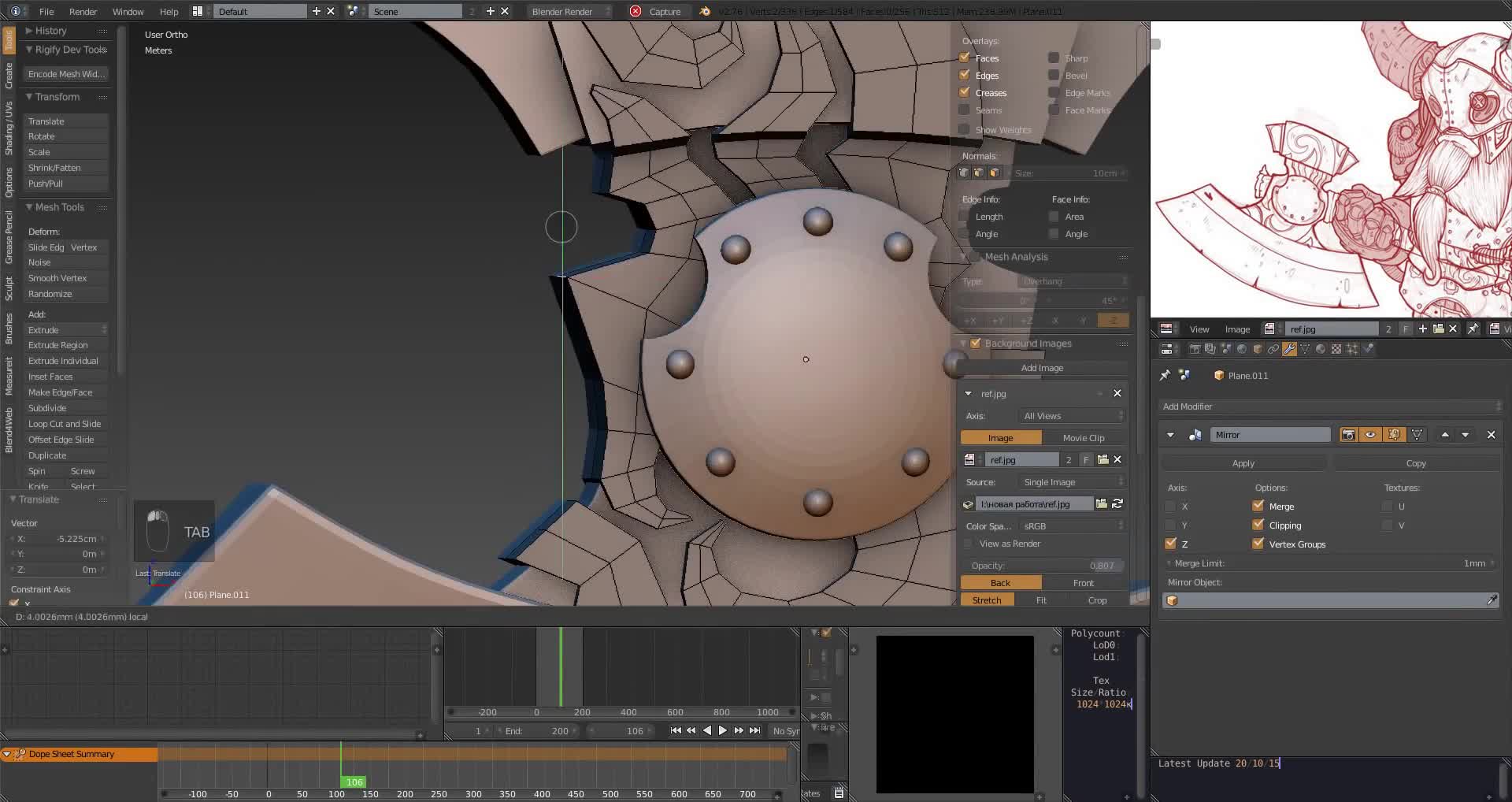
Task: Open the Render menu in the top bar
Action: coord(83,11)
